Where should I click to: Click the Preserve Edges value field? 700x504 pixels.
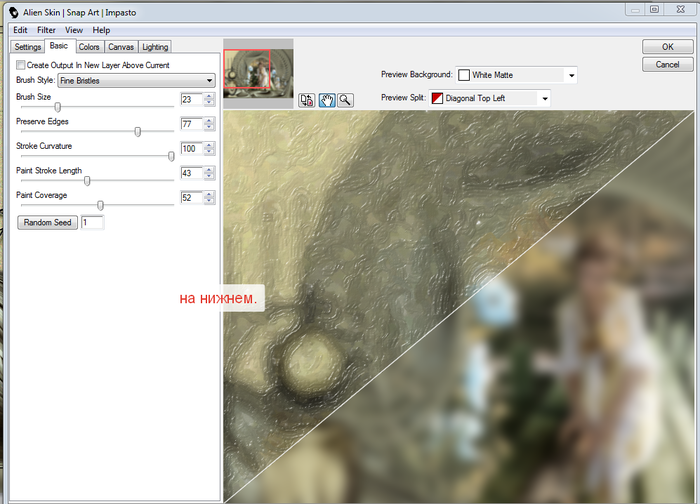[x=192, y=124]
